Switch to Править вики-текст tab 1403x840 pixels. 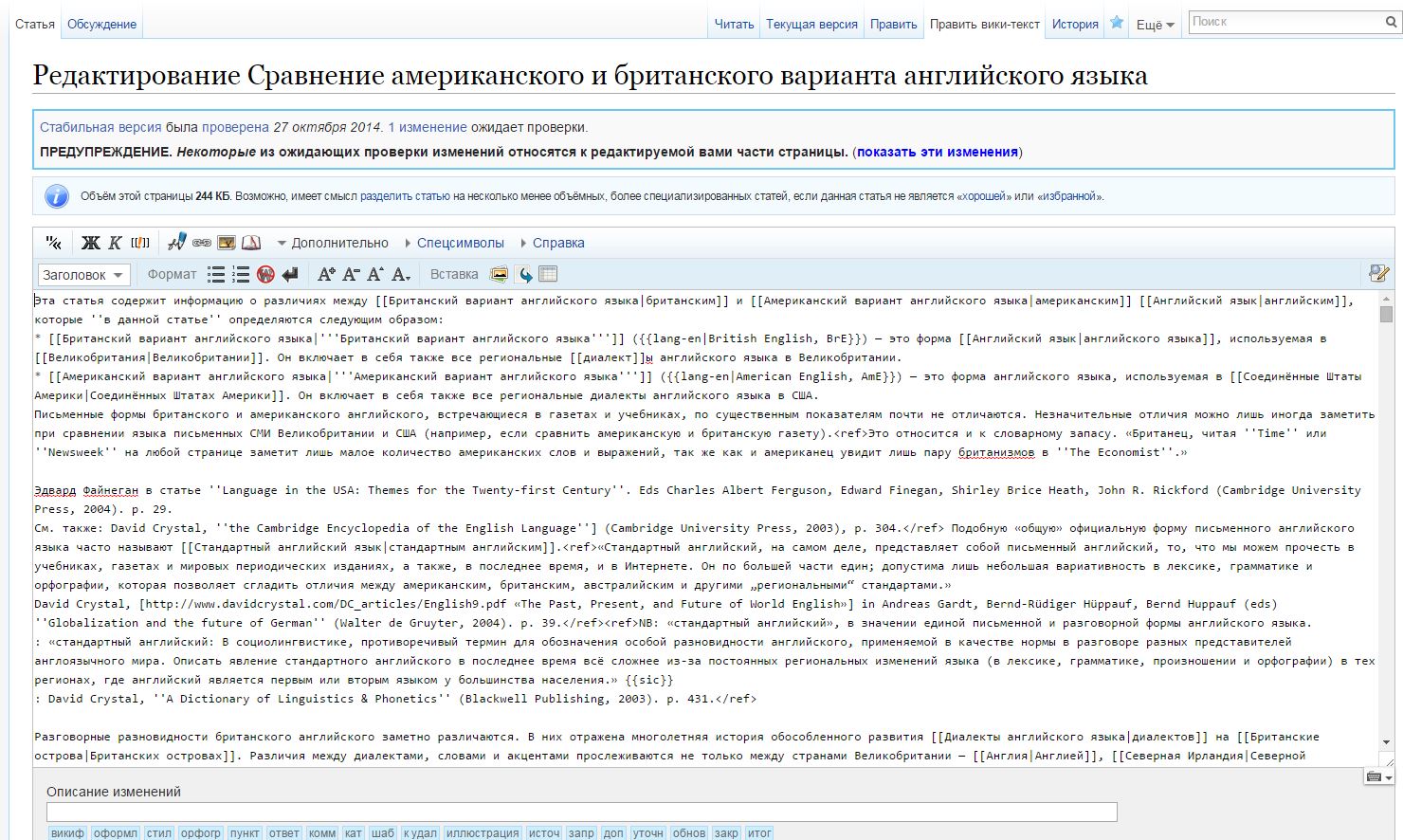(x=985, y=24)
